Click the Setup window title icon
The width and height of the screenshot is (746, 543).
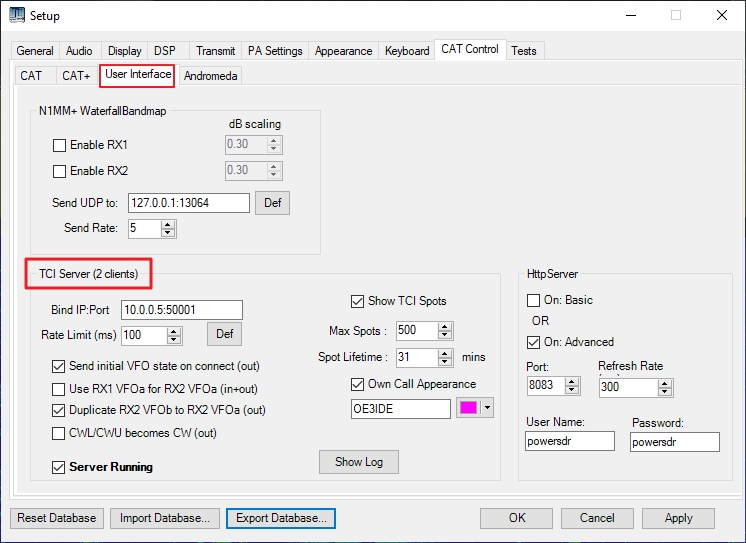click(16, 15)
